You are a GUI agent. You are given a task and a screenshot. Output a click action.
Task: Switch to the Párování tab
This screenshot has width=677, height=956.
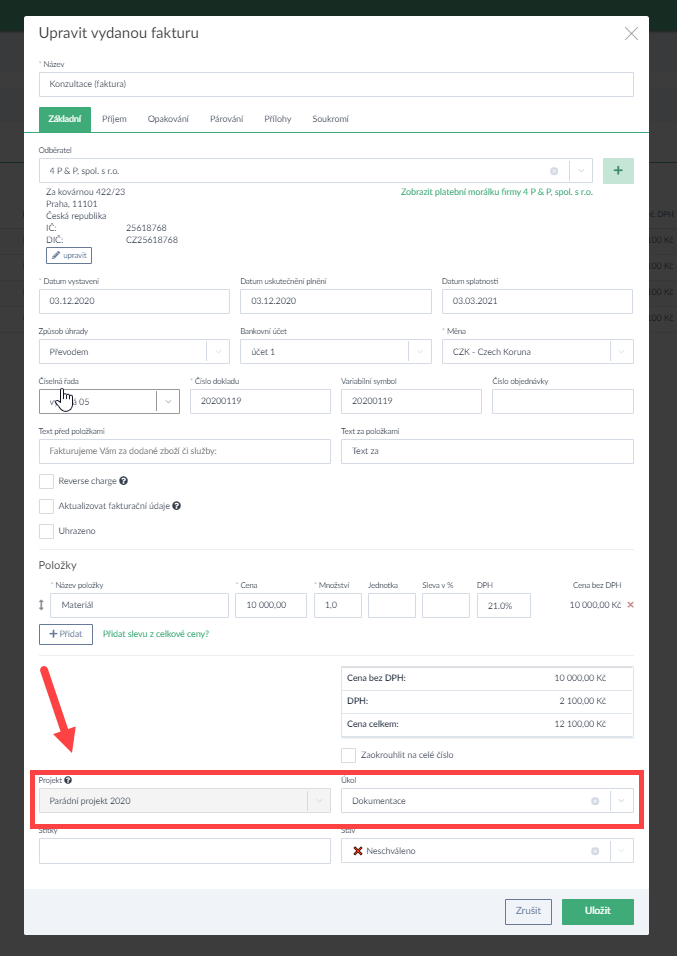click(x=226, y=119)
